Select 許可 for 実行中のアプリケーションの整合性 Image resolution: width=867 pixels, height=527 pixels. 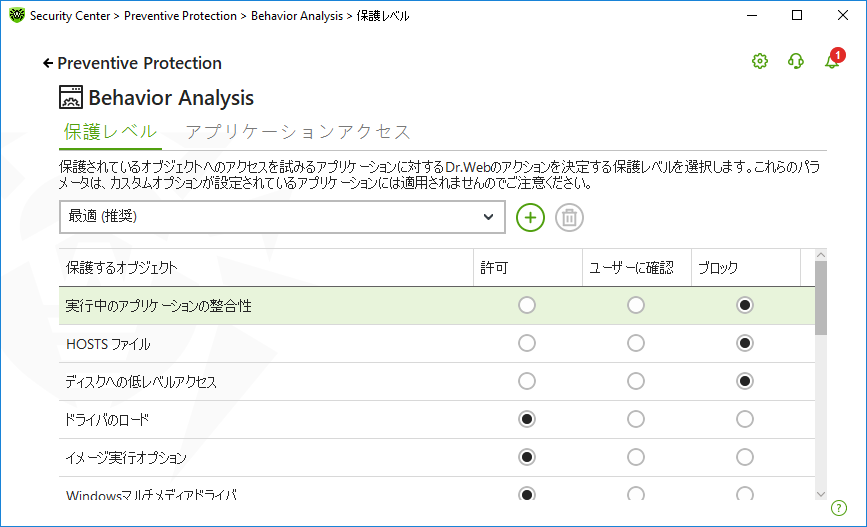click(527, 305)
